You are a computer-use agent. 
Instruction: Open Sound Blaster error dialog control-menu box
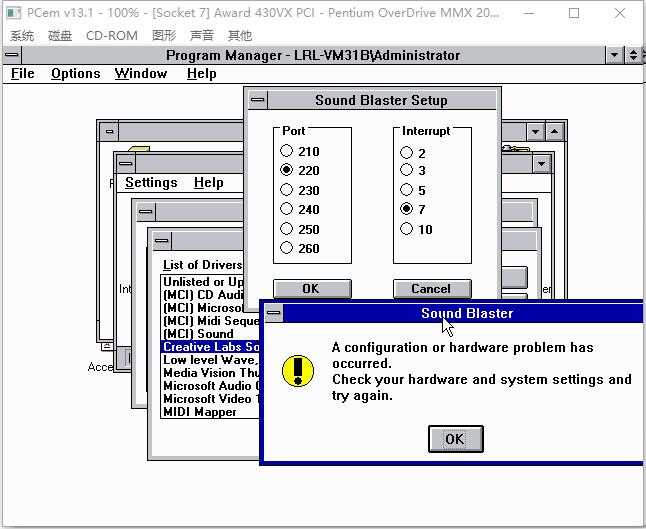tap(274, 313)
